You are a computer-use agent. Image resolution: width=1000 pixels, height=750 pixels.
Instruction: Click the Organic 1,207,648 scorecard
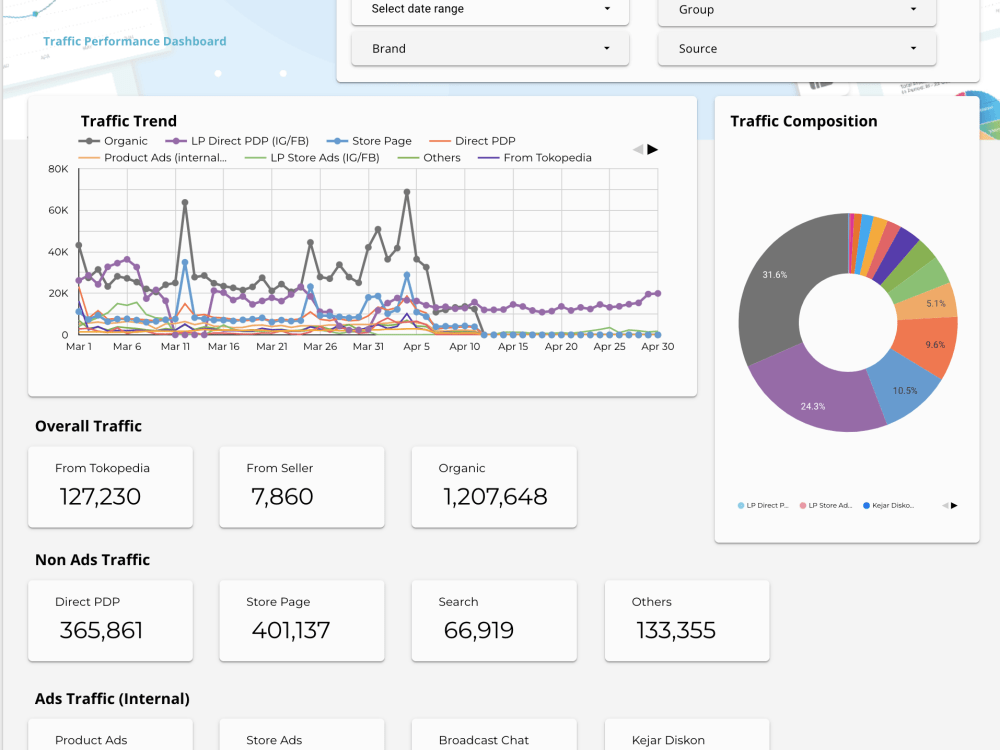coord(494,487)
